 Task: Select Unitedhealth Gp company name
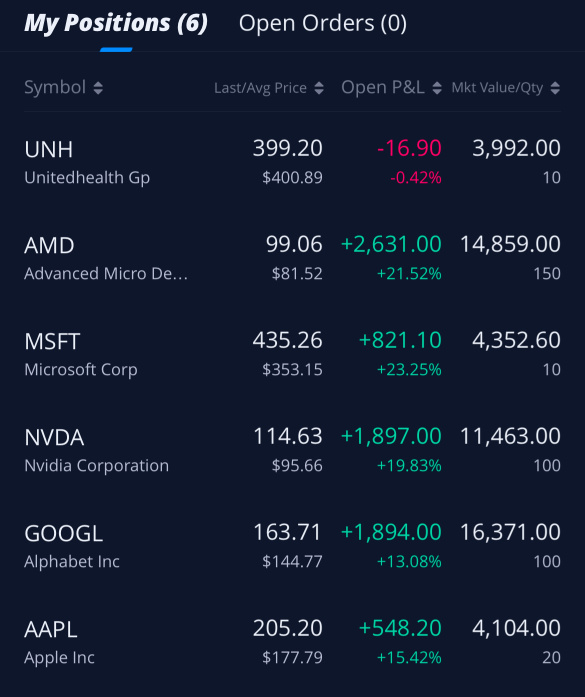point(87,178)
